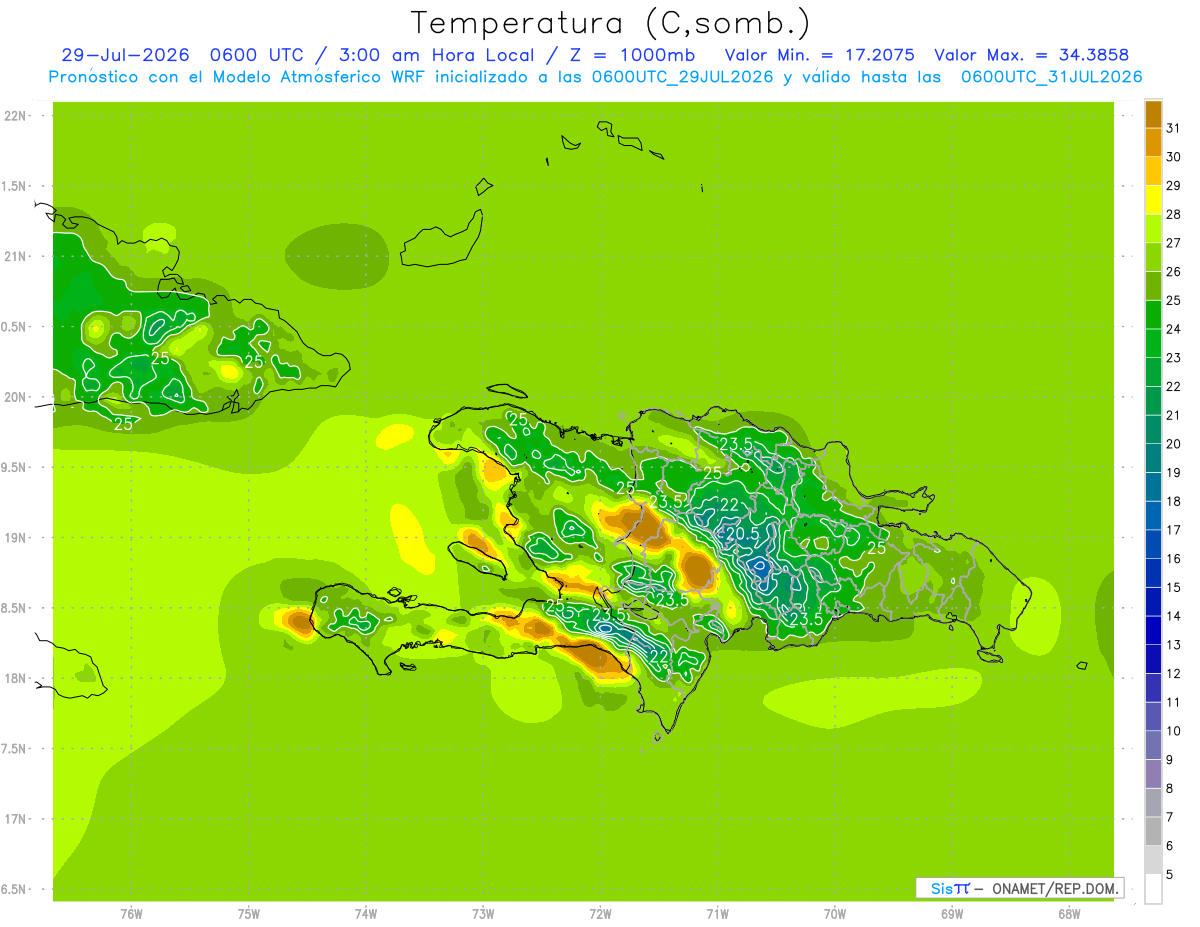
Task: Click the '20.5' contour label on map
Action: pyautogui.click(x=742, y=535)
